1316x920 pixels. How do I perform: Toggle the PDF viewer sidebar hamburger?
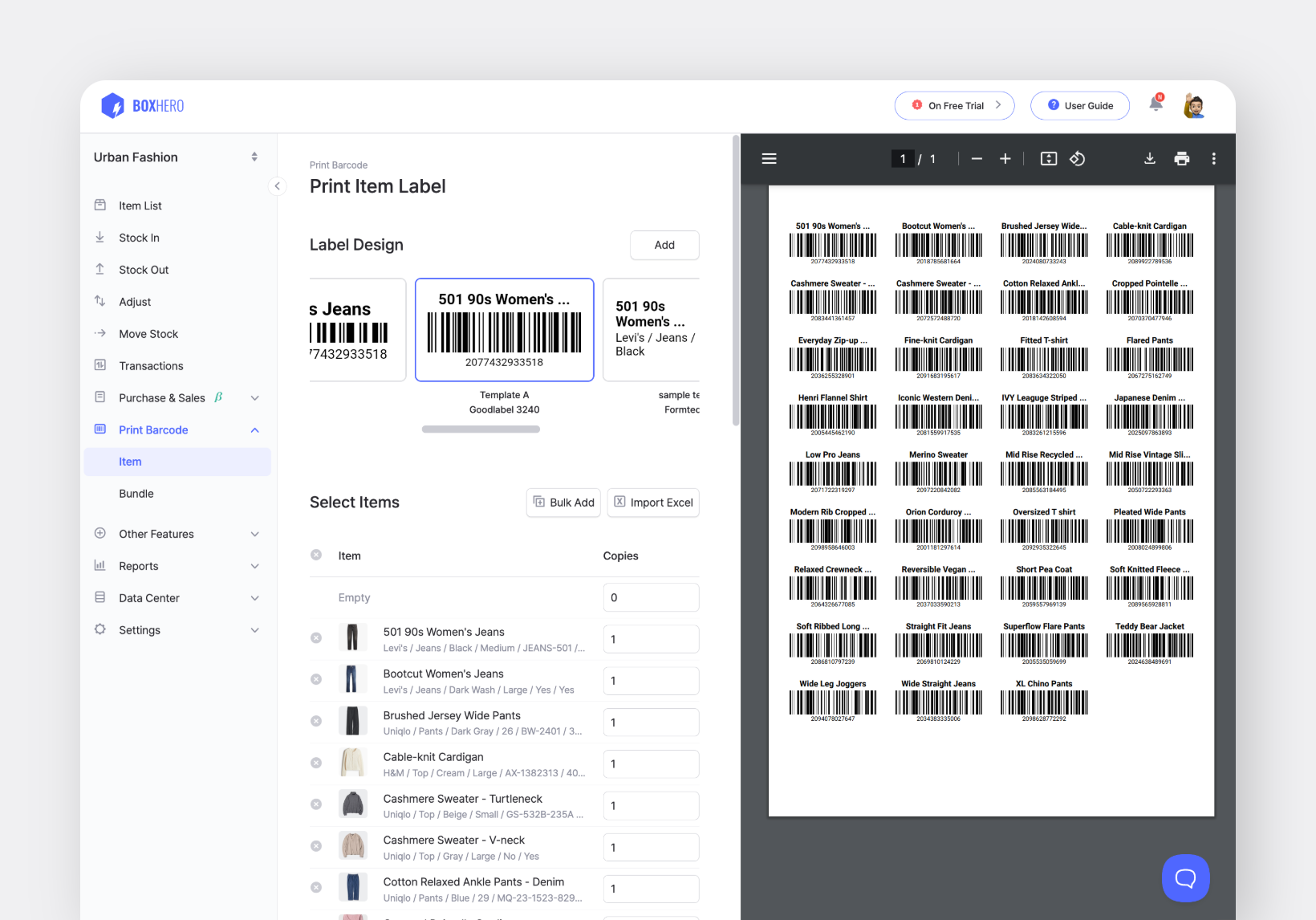pos(769,158)
